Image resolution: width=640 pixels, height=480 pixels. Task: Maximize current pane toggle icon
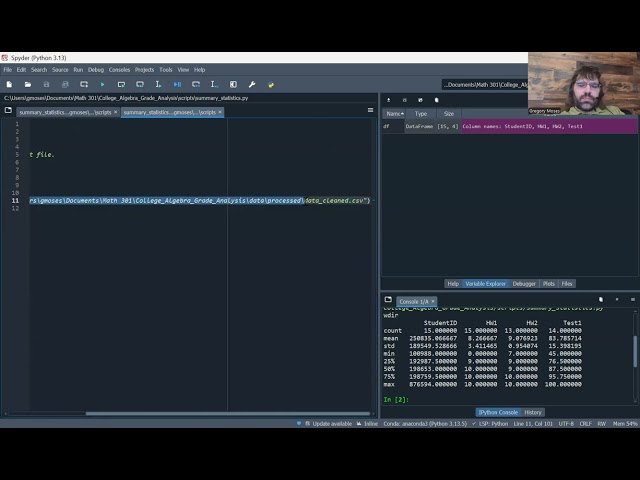pyautogui.click(x=233, y=84)
